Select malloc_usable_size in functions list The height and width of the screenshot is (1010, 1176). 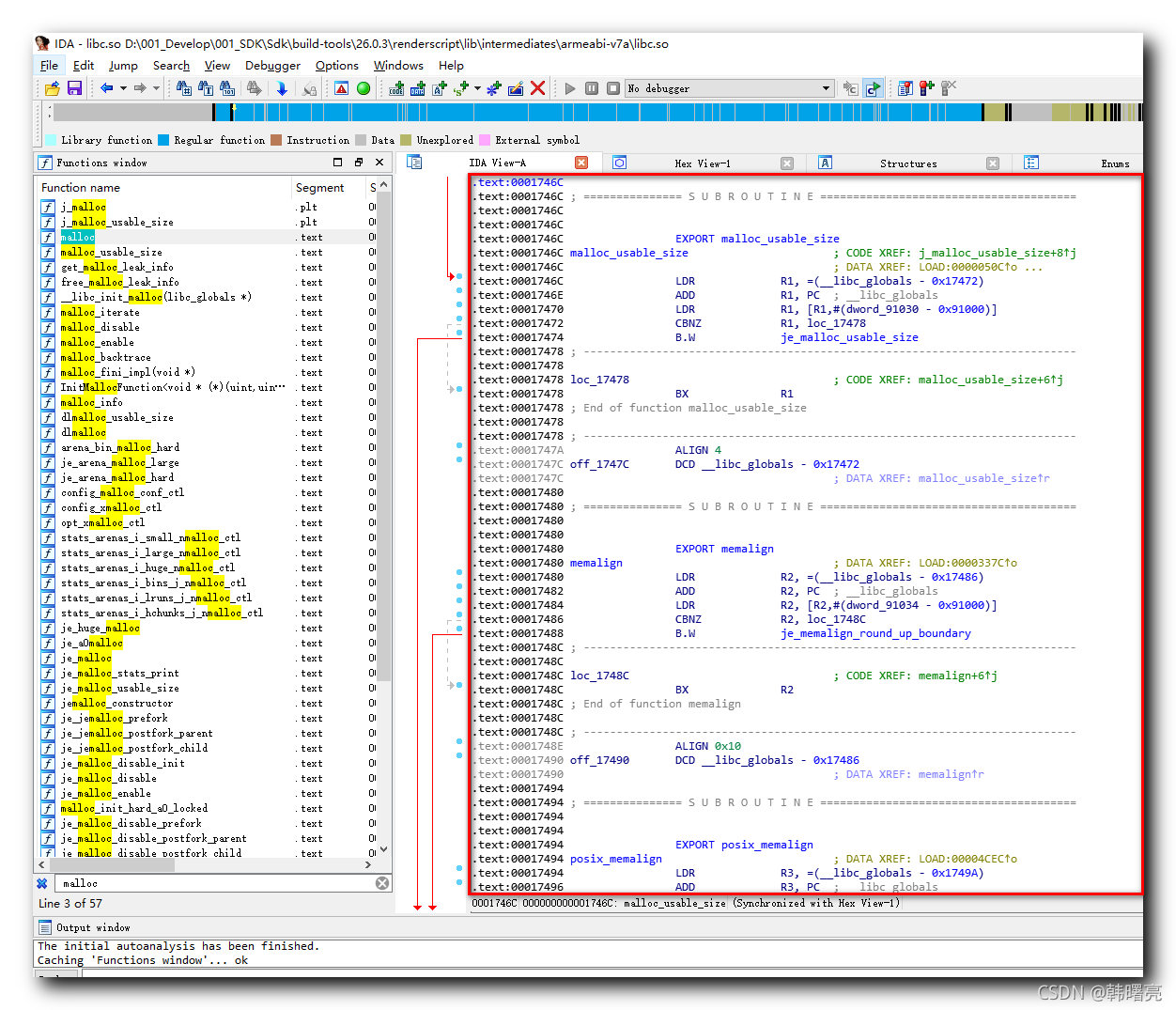pos(111,252)
